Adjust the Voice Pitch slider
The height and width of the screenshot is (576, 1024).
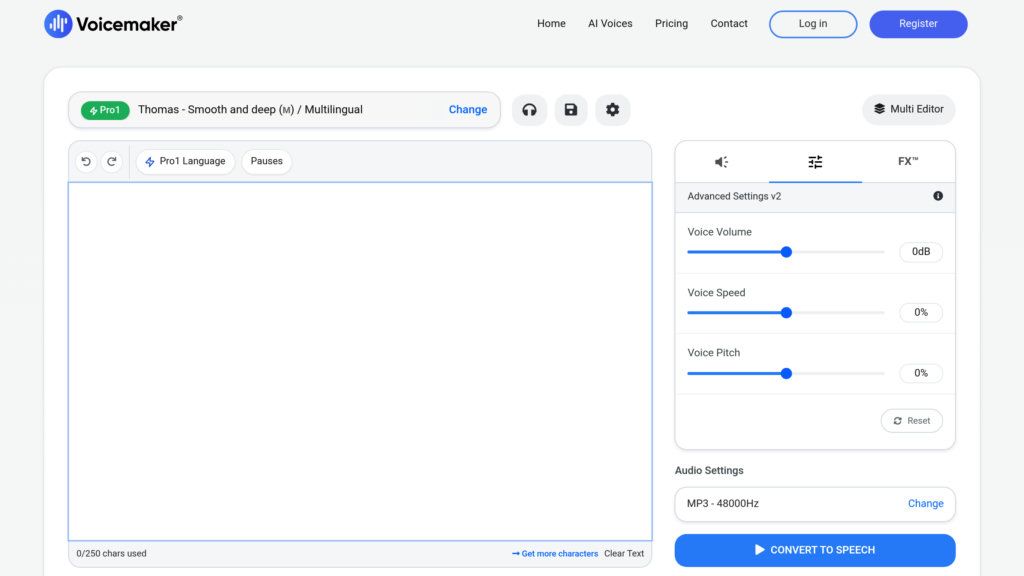click(785, 373)
